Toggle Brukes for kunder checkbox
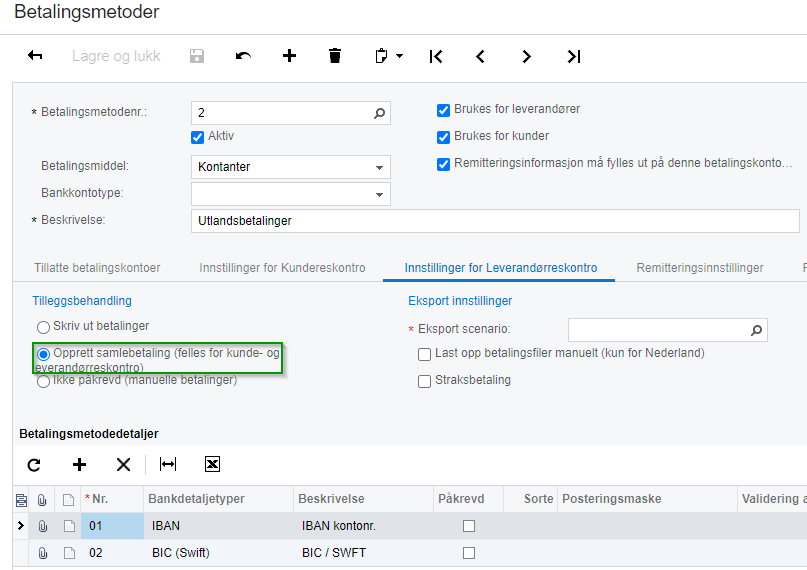Image resolution: width=807 pixels, height=570 pixels. [x=443, y=137]
